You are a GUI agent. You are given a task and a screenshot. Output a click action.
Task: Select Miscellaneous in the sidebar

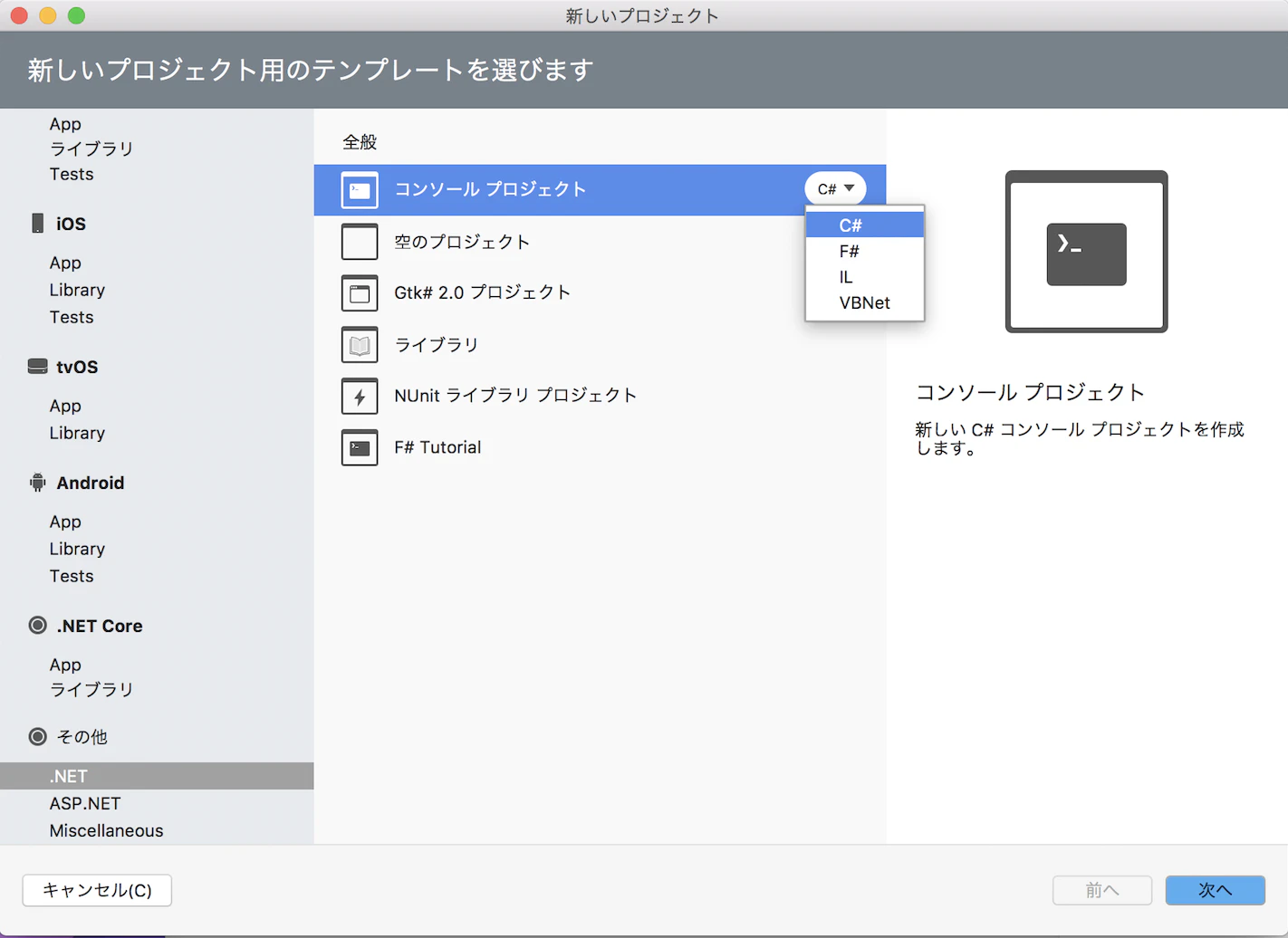(106, 830)
